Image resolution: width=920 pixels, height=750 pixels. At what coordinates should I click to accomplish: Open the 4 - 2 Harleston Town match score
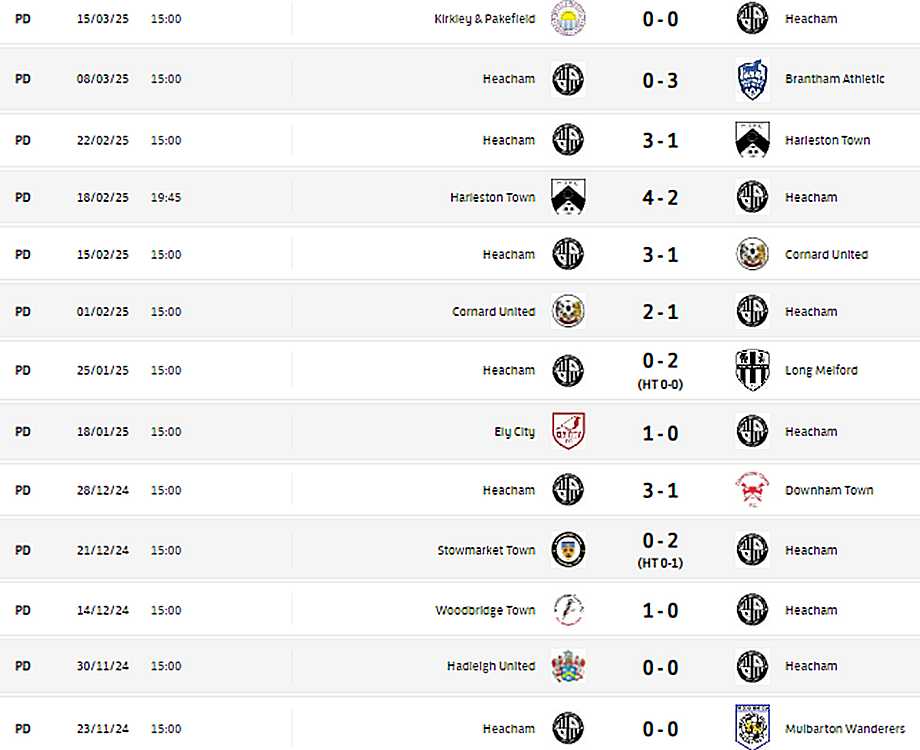click(x=660, y=198)
